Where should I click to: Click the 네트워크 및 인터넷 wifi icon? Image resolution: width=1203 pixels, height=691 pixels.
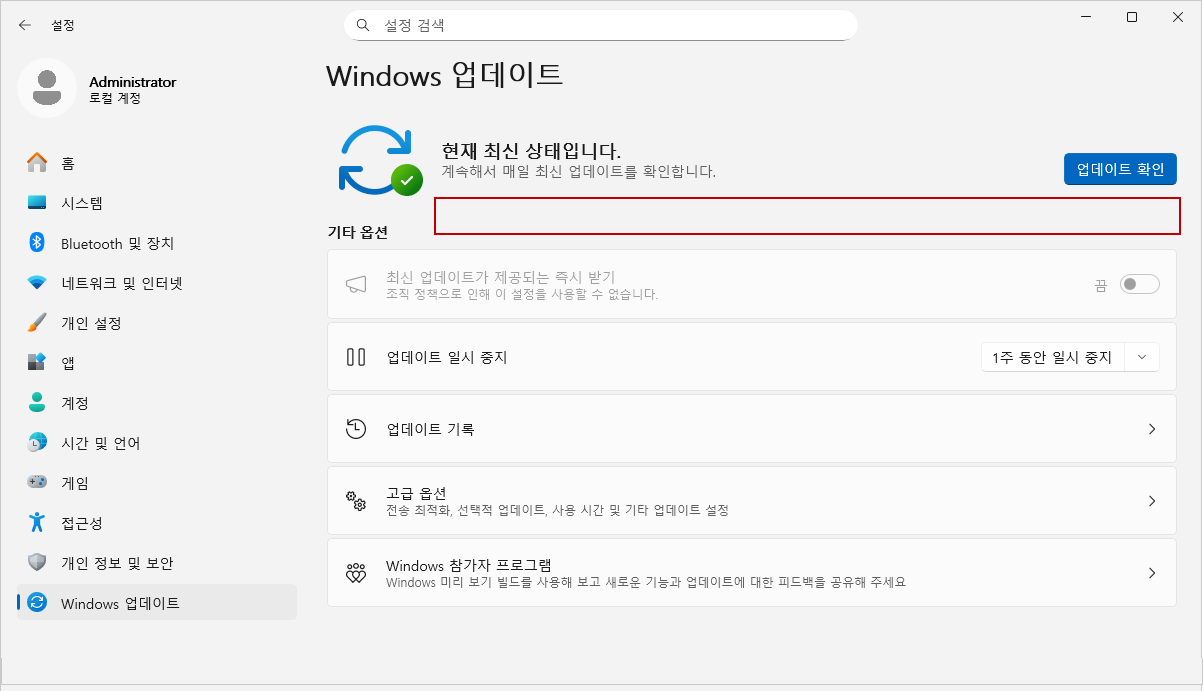[x=37, y=283]
